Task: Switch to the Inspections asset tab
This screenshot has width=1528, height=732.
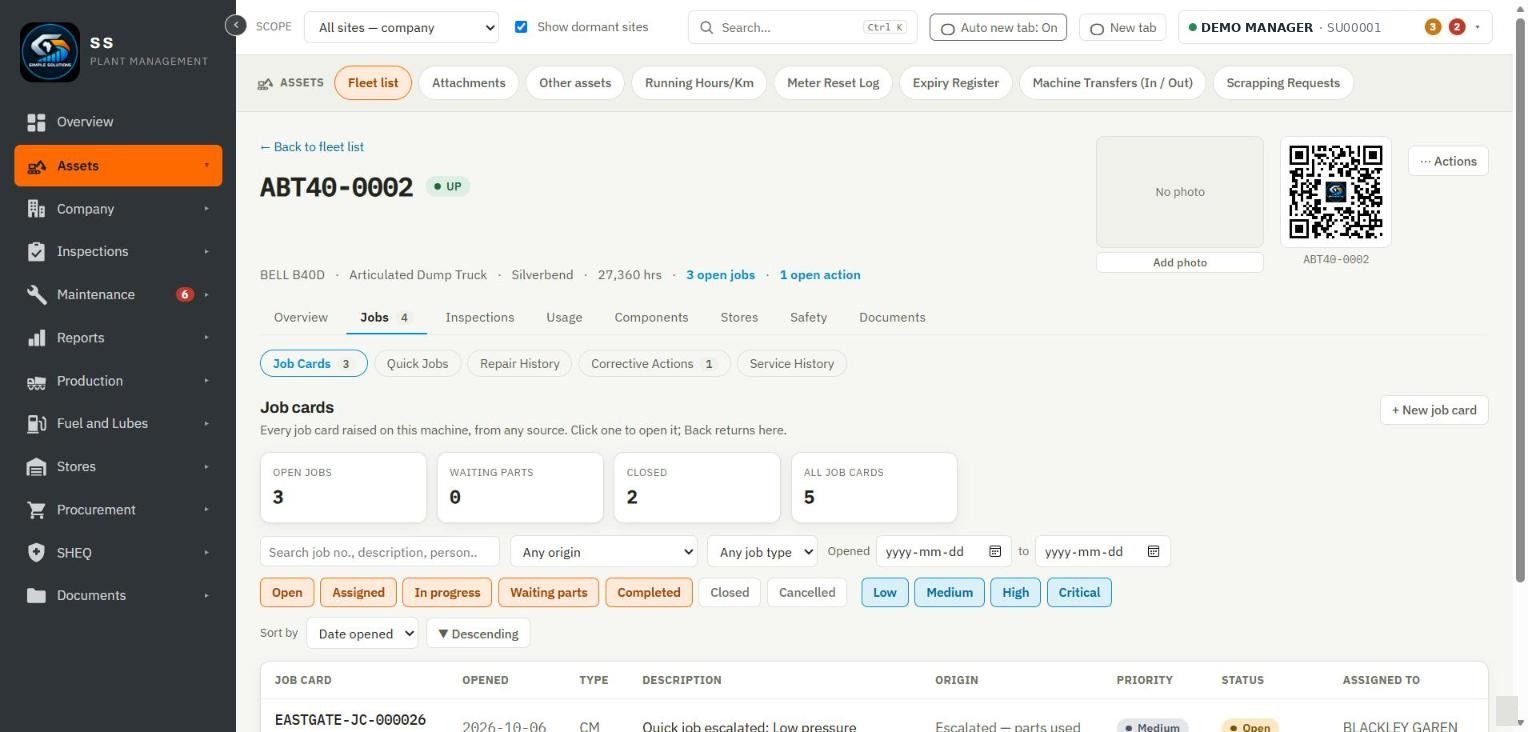Action: point(480,317)
